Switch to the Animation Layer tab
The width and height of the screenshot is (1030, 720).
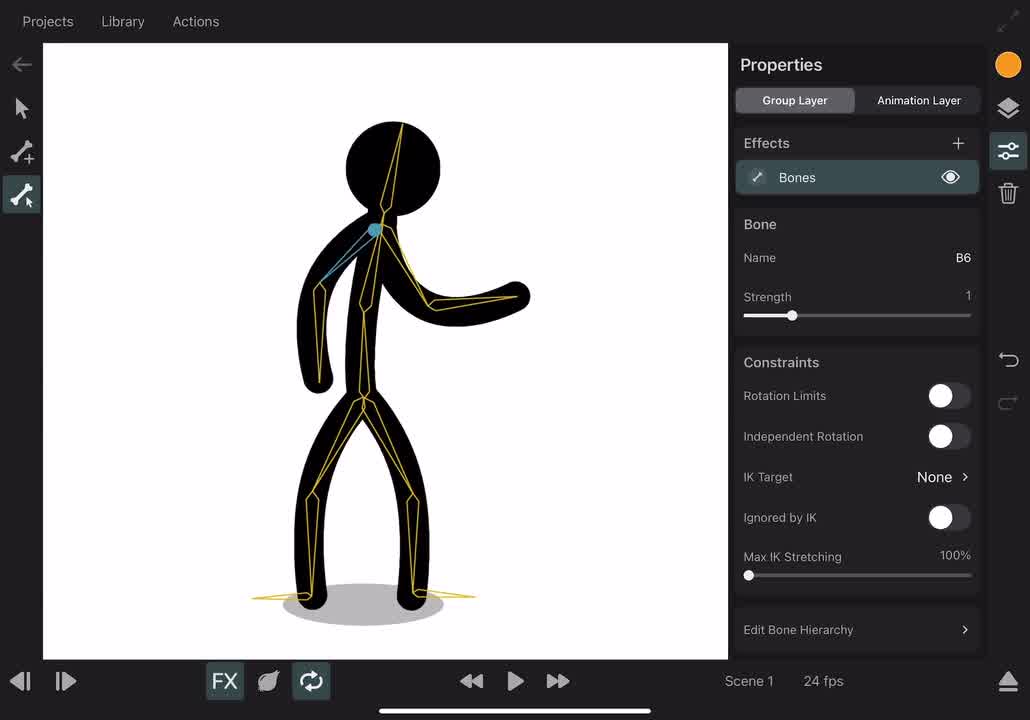(x=918, y=101)
